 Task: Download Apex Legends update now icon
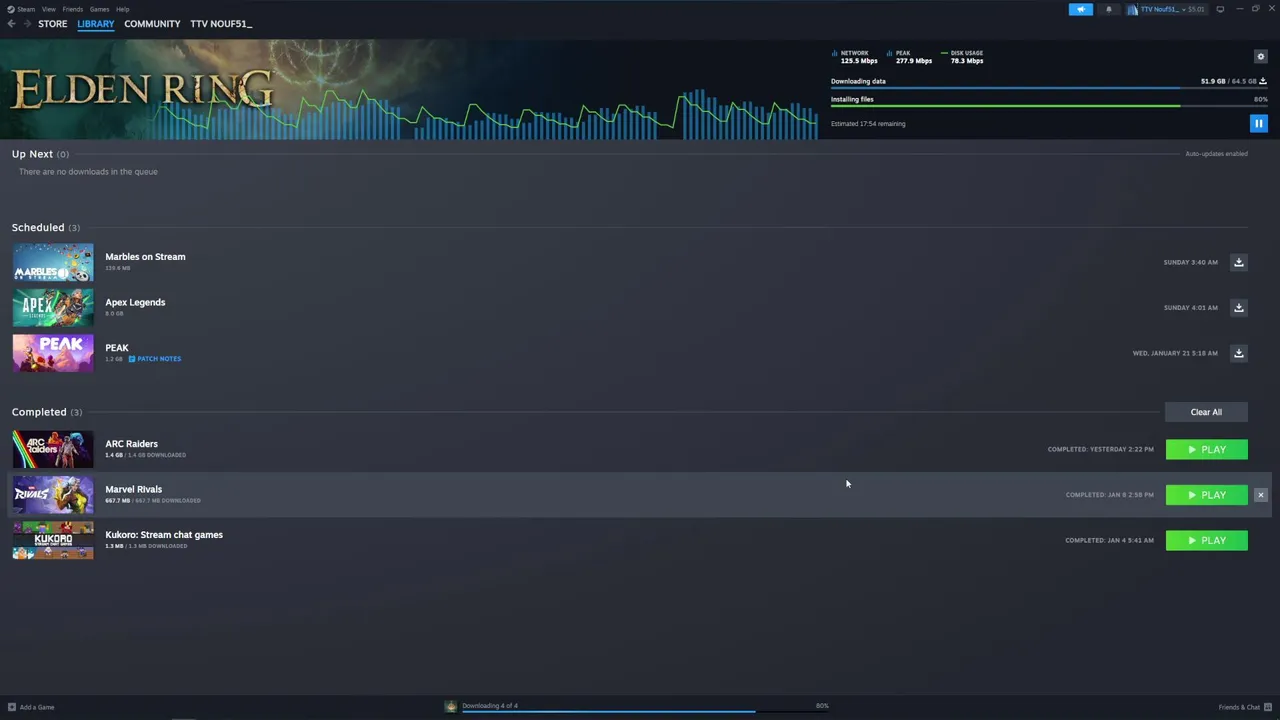coord(1238,308)
